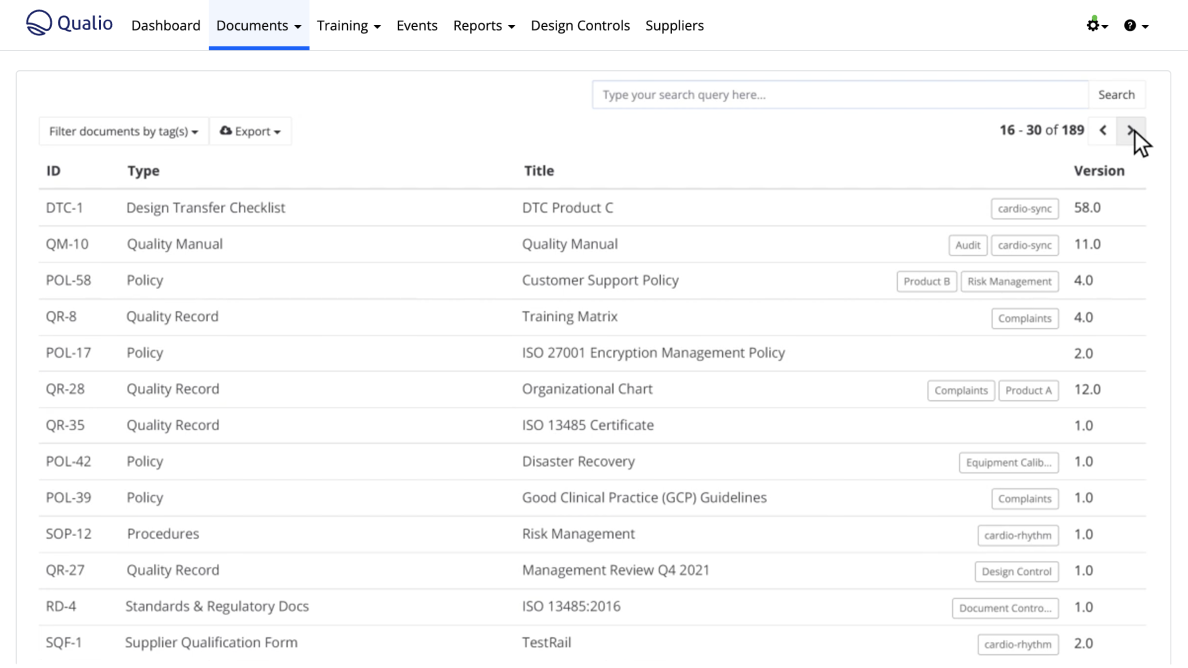
Task: Expand the Filter documents by tag(s) dropdown
Action: pyautogui.click(x=123, y=131)
